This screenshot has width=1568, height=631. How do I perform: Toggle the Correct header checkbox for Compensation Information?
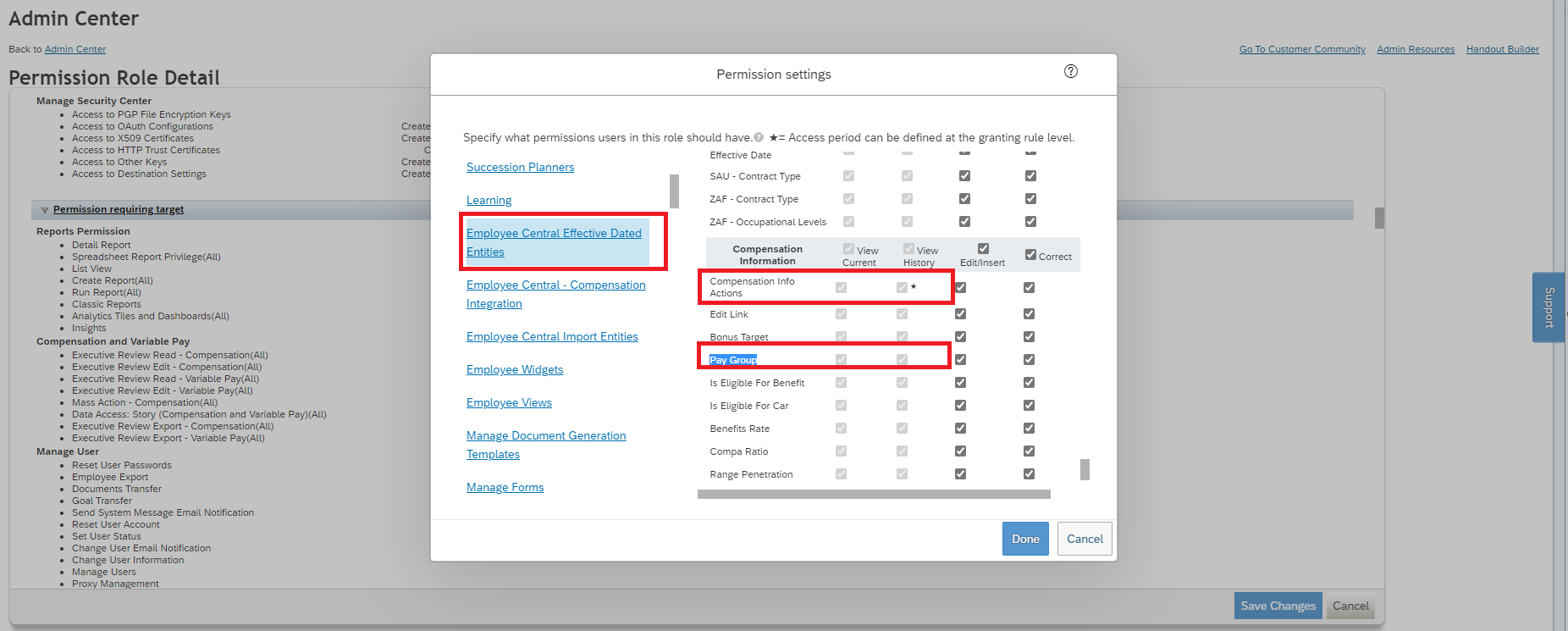pyautogui.click(x=1030, y=254)
